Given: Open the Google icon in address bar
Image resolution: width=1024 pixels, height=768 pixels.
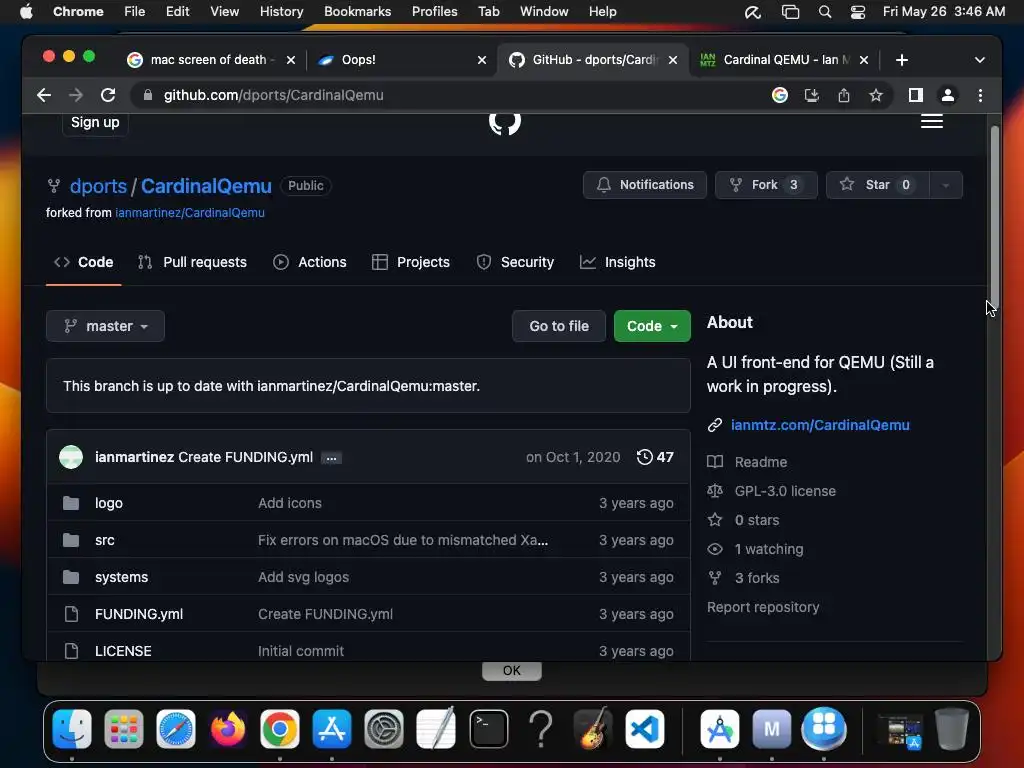Looking at the screenshot, I should 780,95.
